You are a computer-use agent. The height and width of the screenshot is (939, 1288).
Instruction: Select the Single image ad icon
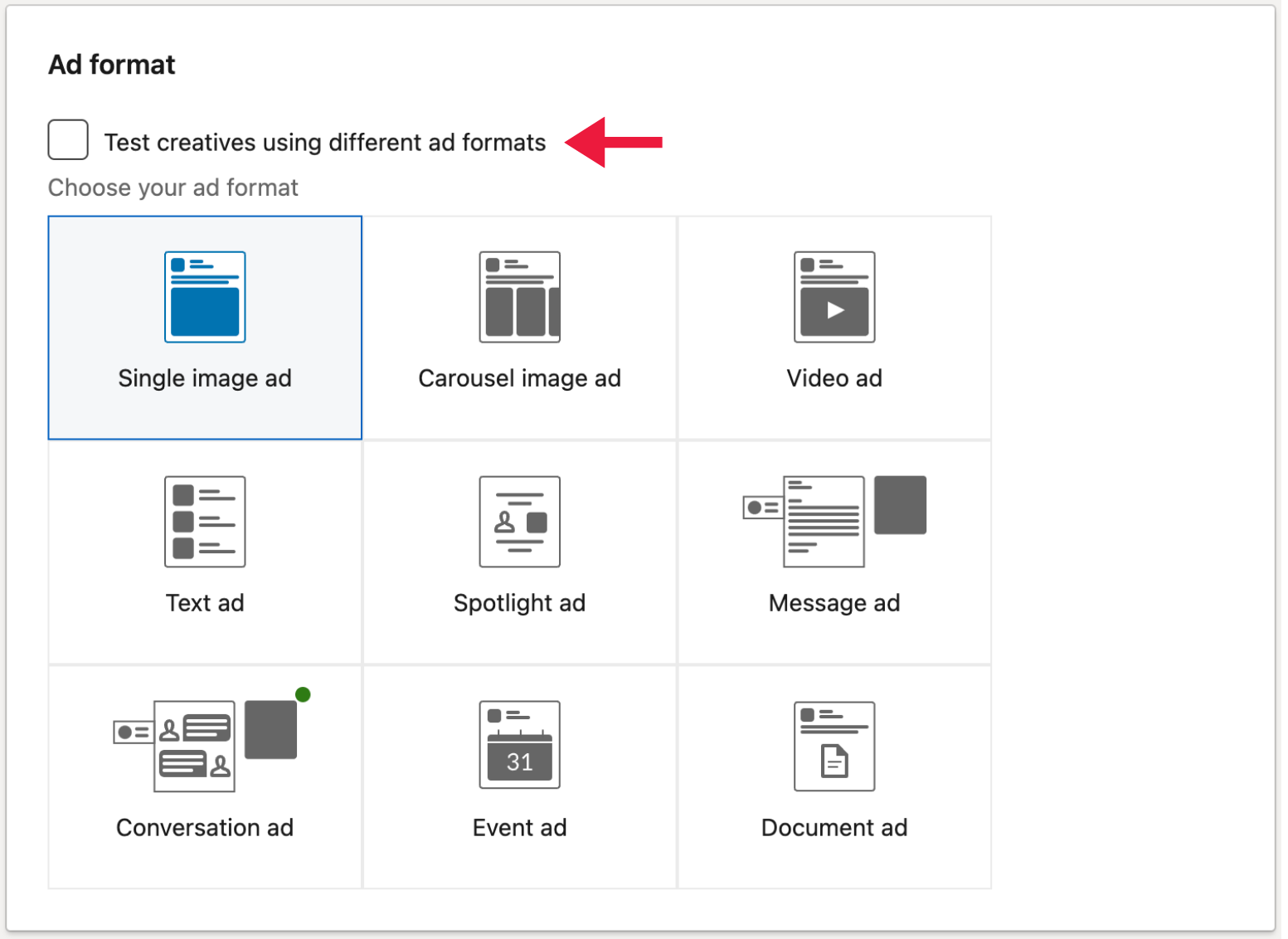204,296
